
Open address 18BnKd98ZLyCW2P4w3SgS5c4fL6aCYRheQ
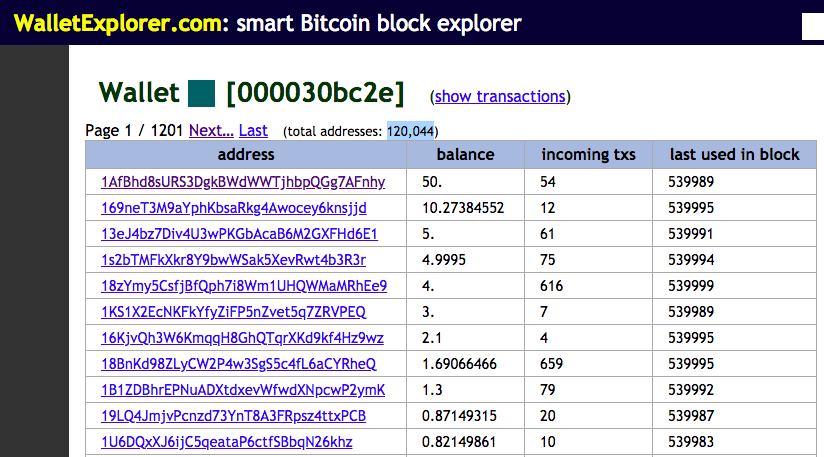point(239,364)
